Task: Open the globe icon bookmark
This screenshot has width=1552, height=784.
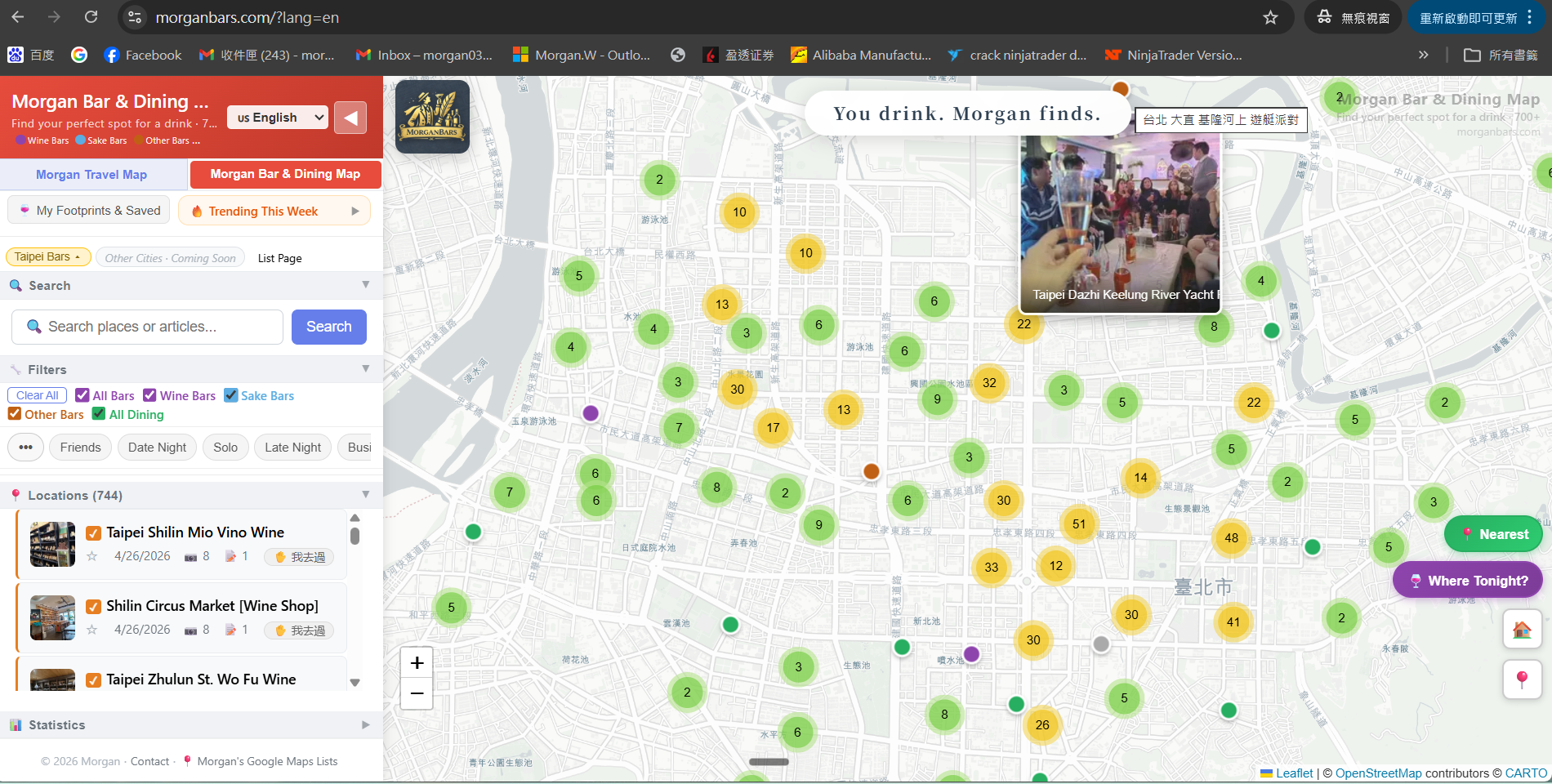Action: [677, 55]
